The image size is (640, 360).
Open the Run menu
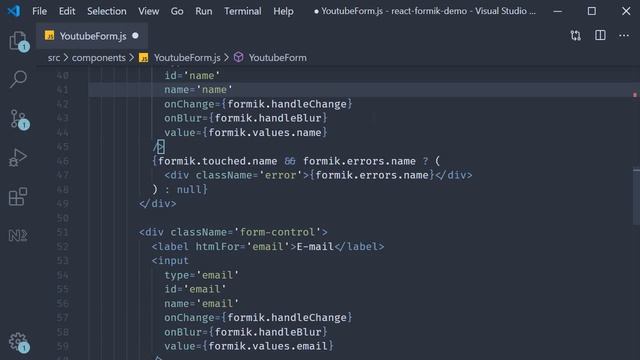204,11
